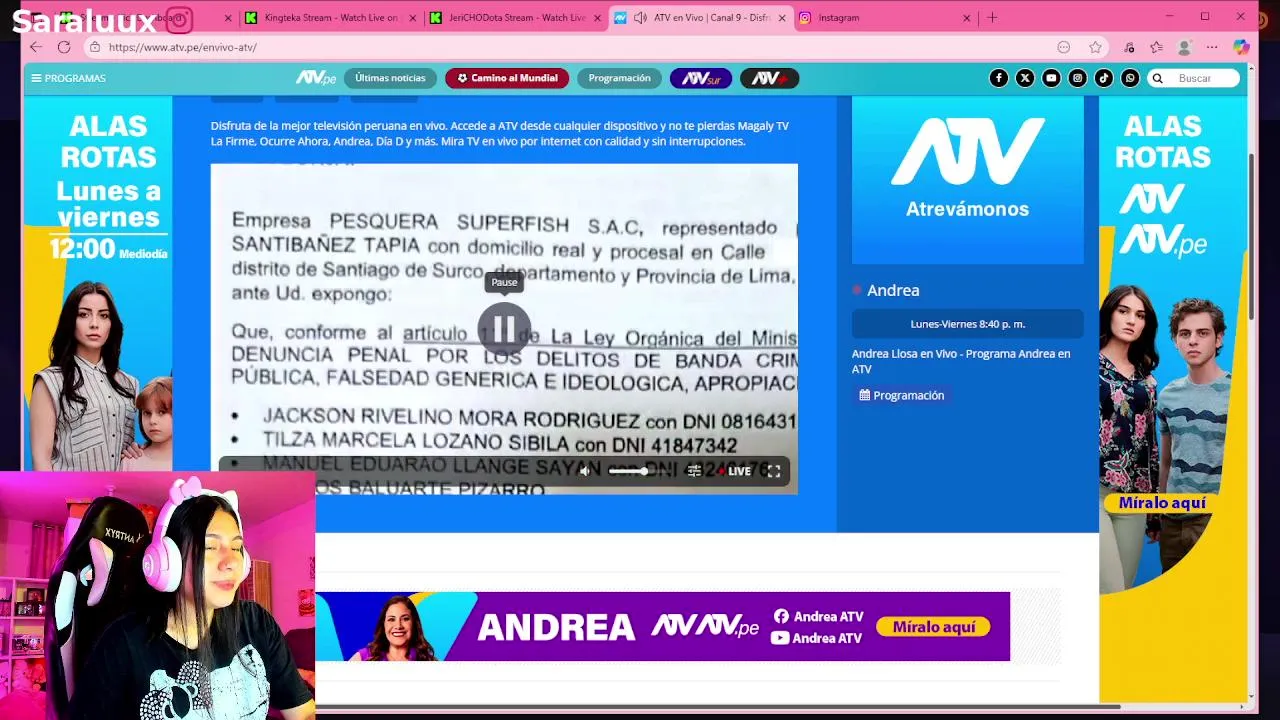The height and width of the screenshot is (720, 1280).
Task: Mute the video player volume
Action: tap(585, 471)
